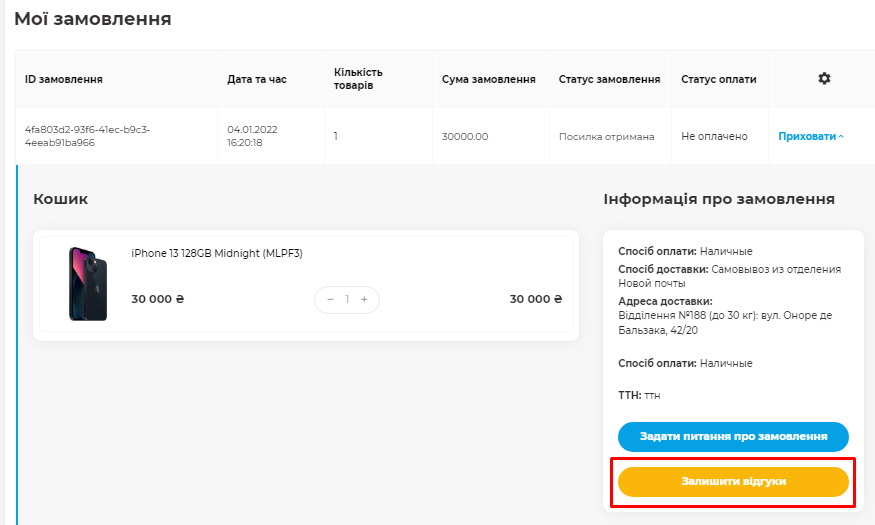Click the Задати питання про замовлення button
The width and height of the screenshot is (875, 525).
(x=733, y=437)
